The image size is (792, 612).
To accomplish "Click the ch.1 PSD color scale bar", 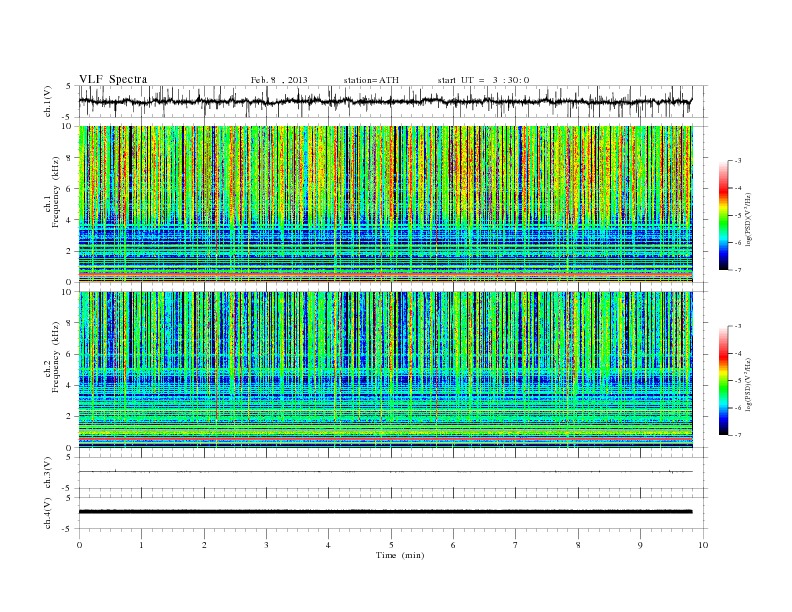I will pos(723,215).
